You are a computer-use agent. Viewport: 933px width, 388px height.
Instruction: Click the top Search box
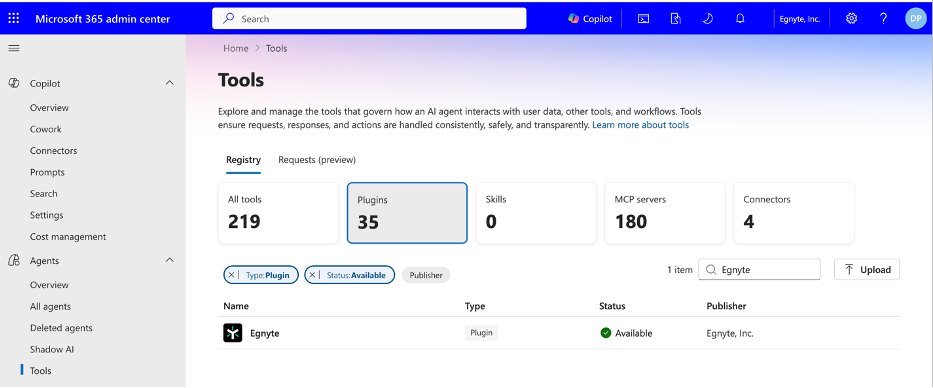coord(369,18)
